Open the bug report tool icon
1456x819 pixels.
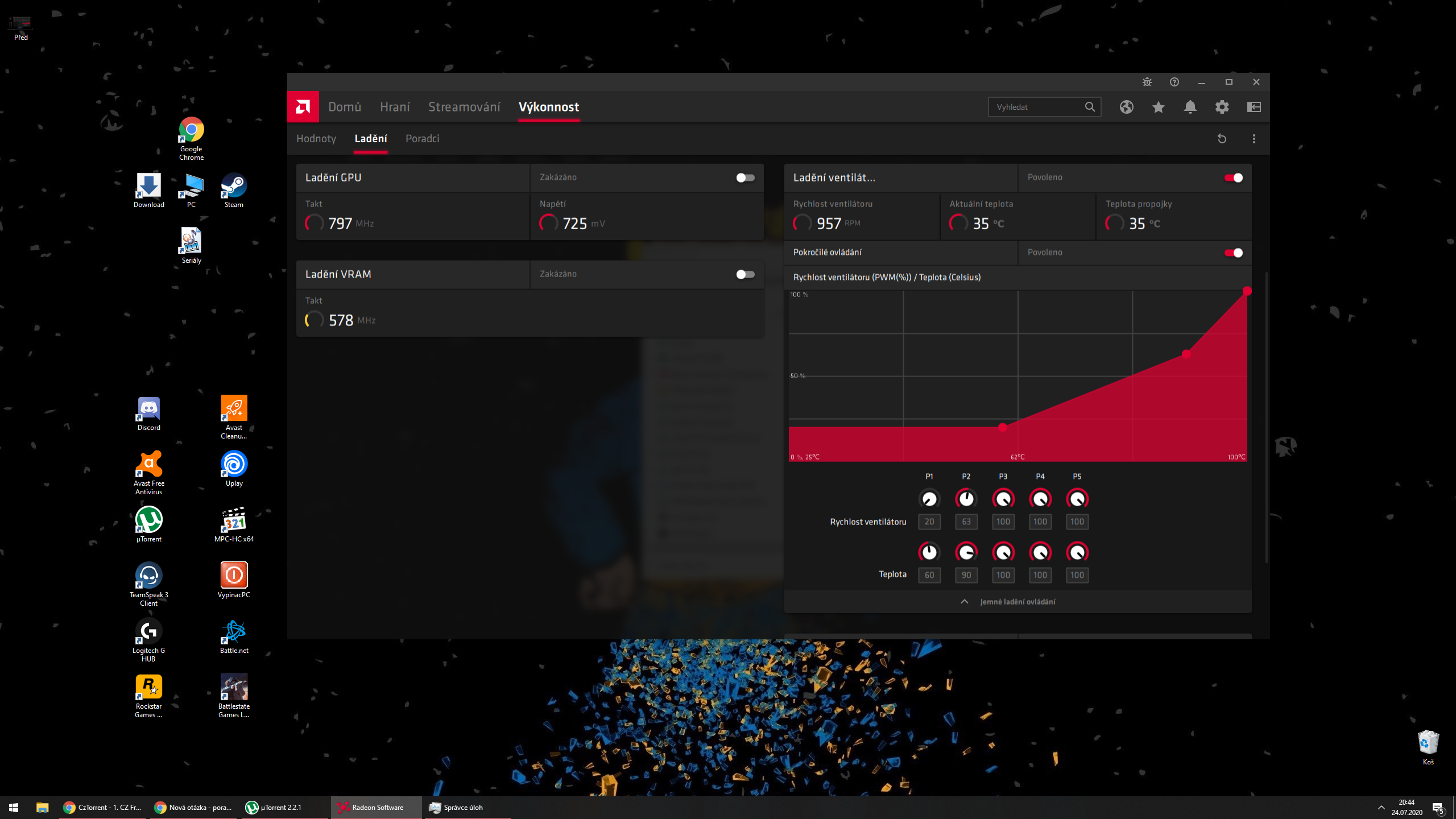(x=1147, y=82)
